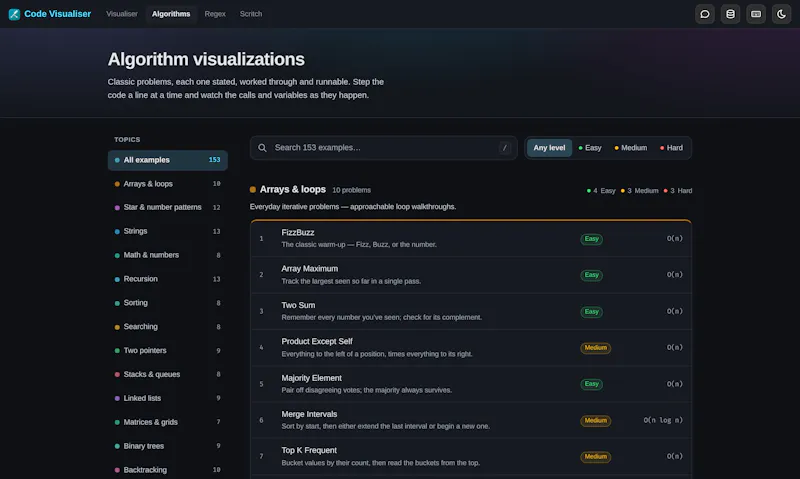Viewport: 800px width, 479px height.
Task: Open the Top K Frequent problem
Action: point(471,456)
